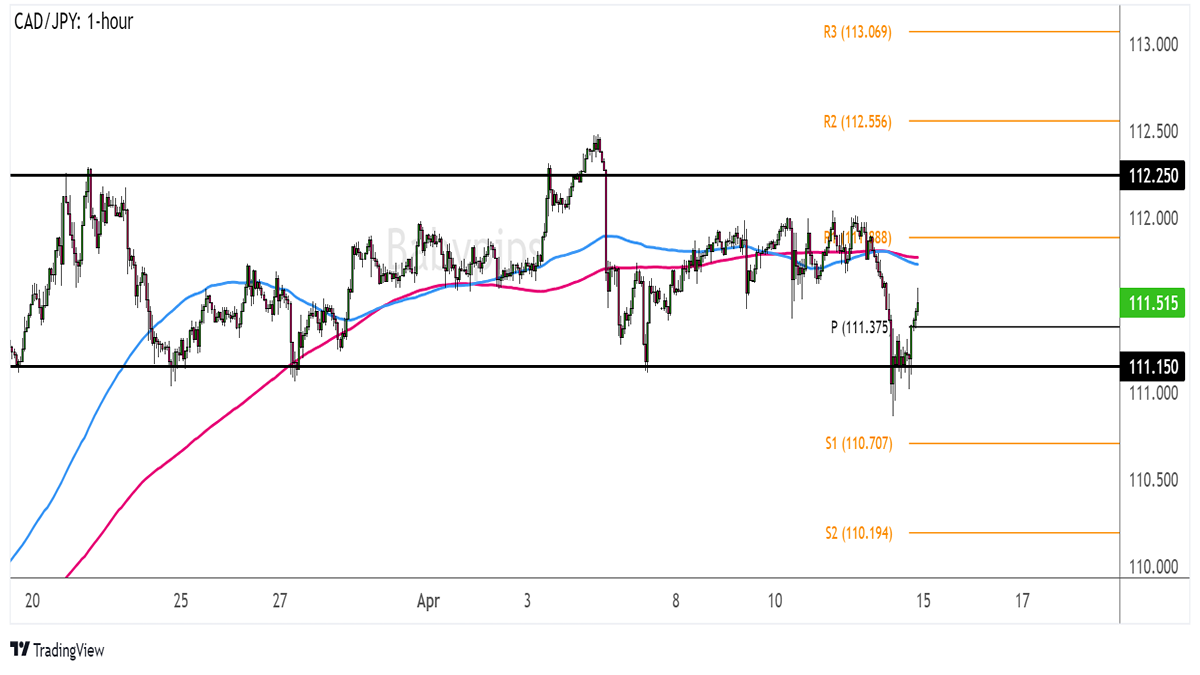This screenshot has width=1200, height=675.
Task: Select the 17 date marker on time axis
Action: [1022, 601]
